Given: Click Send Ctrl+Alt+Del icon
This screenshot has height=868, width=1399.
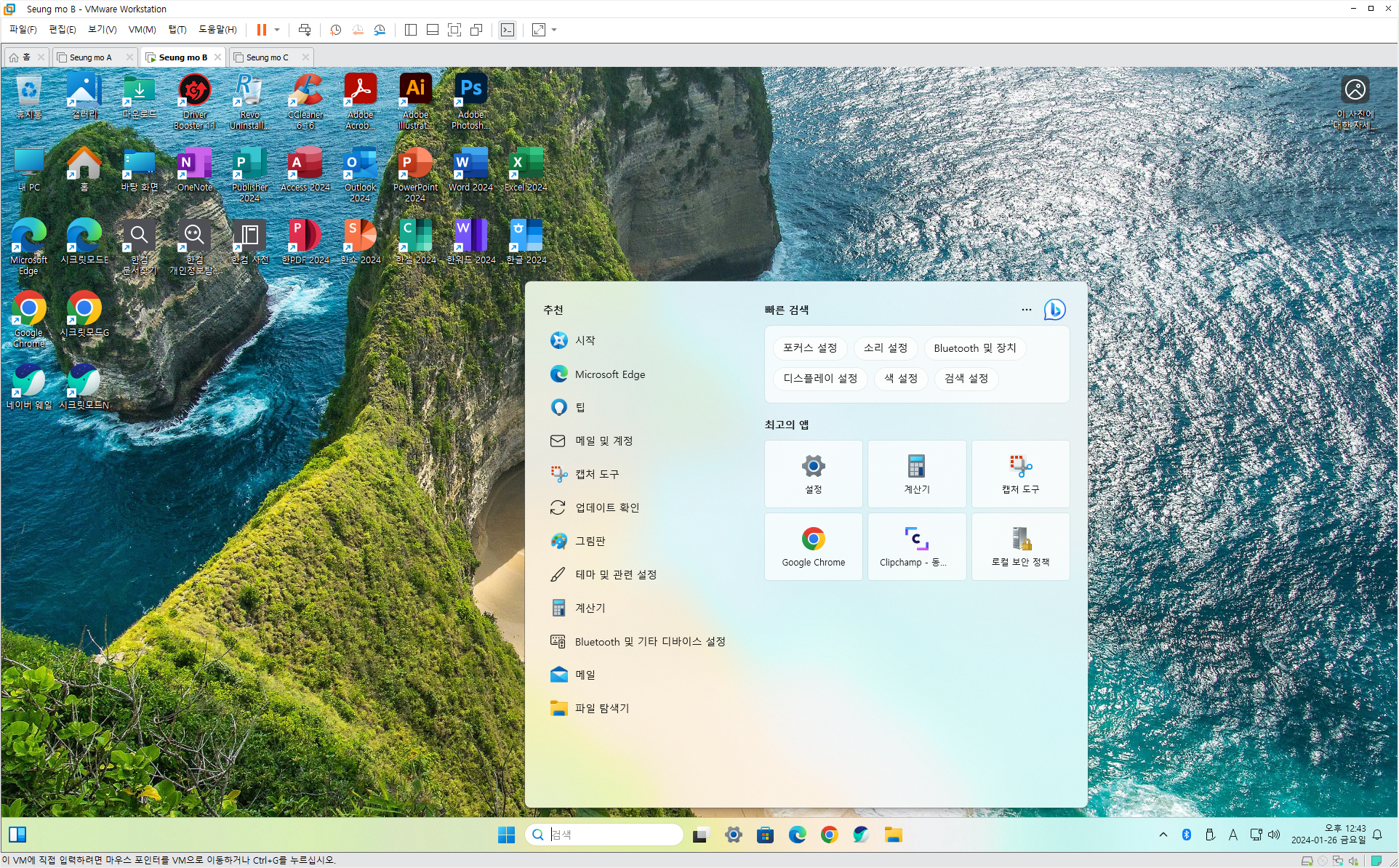Looking at the screenshot, I should coord(305,30).
